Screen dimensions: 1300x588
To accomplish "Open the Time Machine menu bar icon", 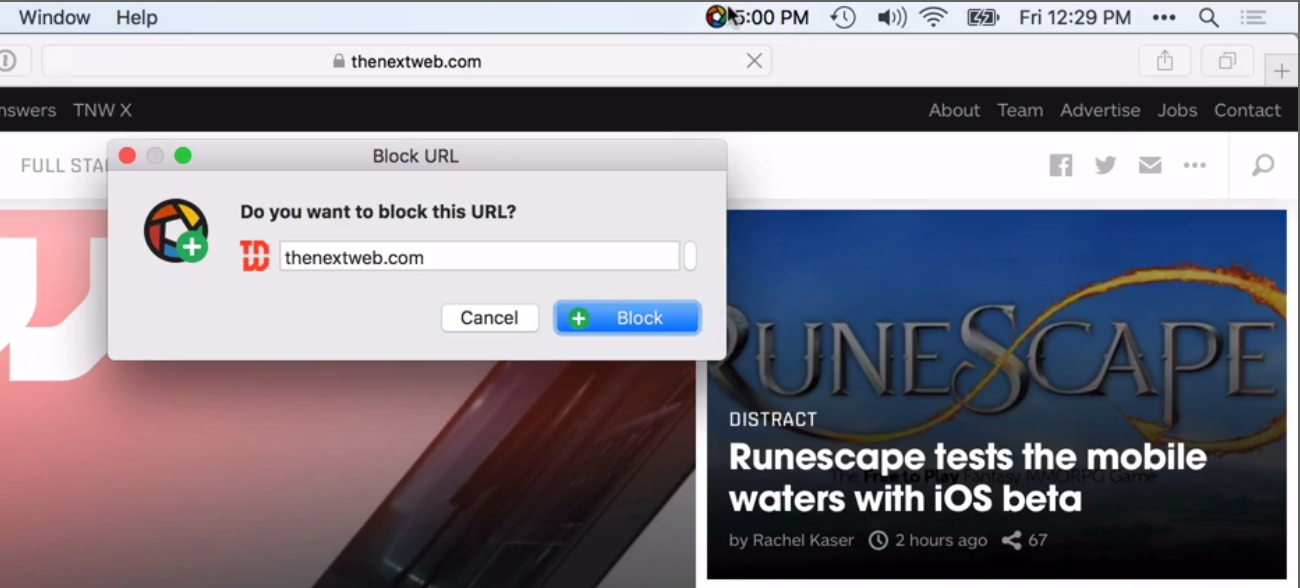I will coord(843,17).
